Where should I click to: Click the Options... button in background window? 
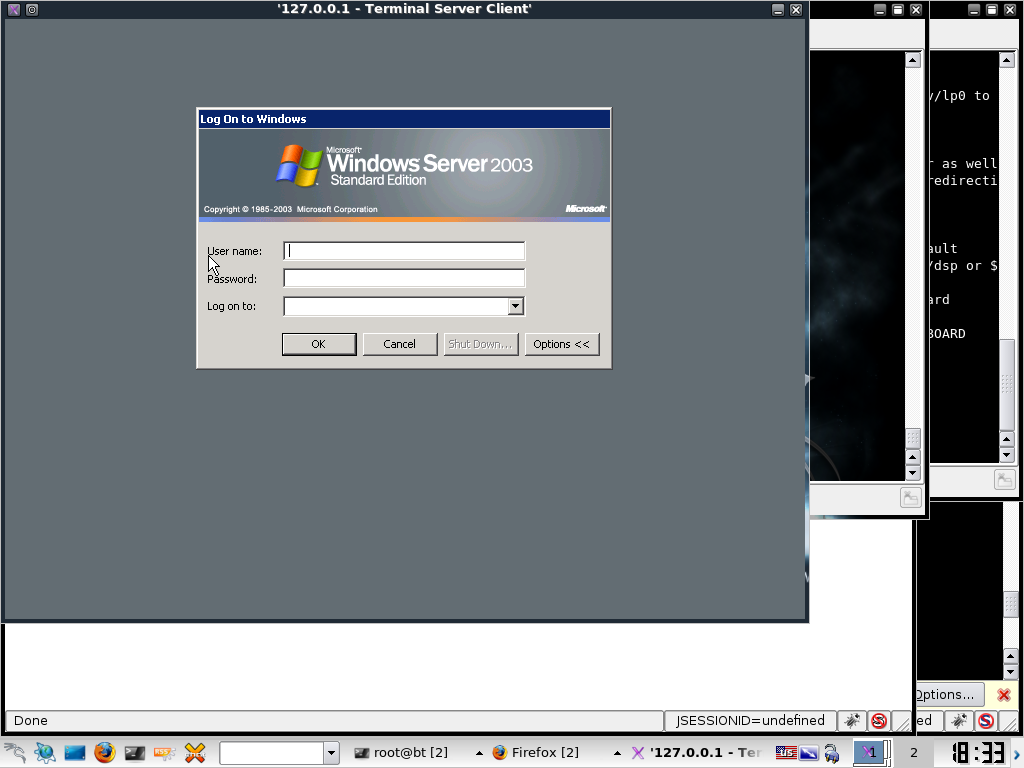point(950,695)
